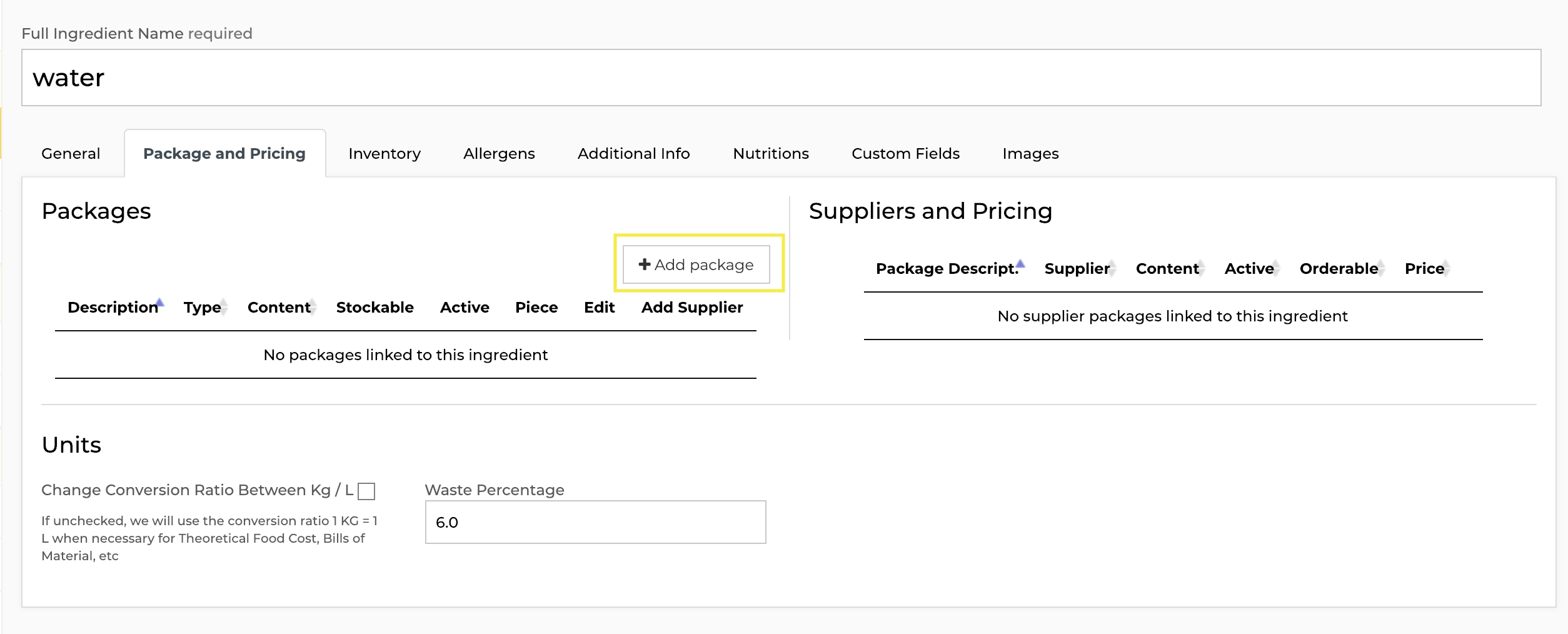The image size is (1568, 634).
Task: Switch to the Images tab
Action: click(1030, 153)
